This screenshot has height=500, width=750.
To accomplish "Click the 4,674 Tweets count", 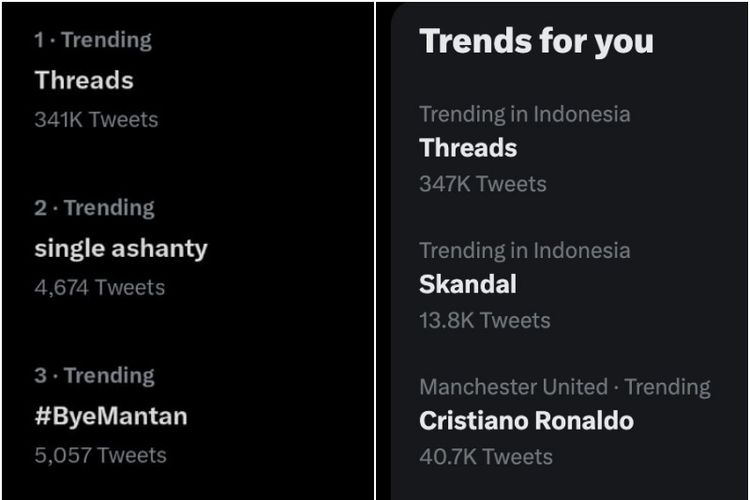I will click(99, 287).
